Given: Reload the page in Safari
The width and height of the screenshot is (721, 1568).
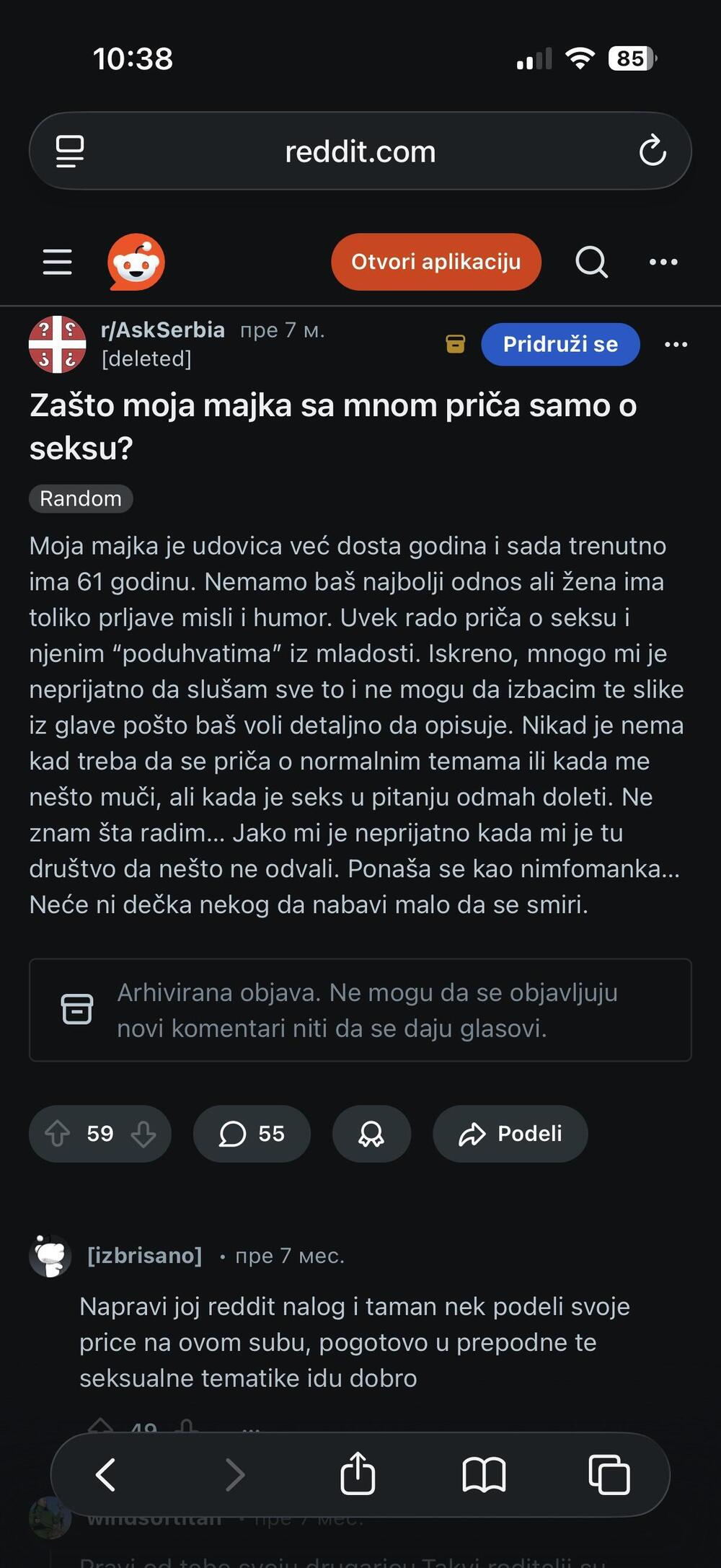Looking at the screenshot, I should tap(653, 151).
